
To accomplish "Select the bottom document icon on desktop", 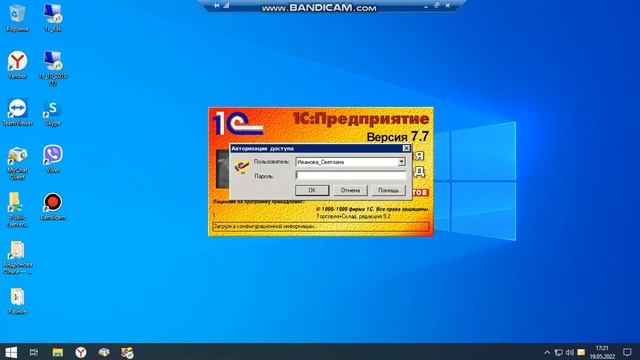I will [x=17, y=301].
